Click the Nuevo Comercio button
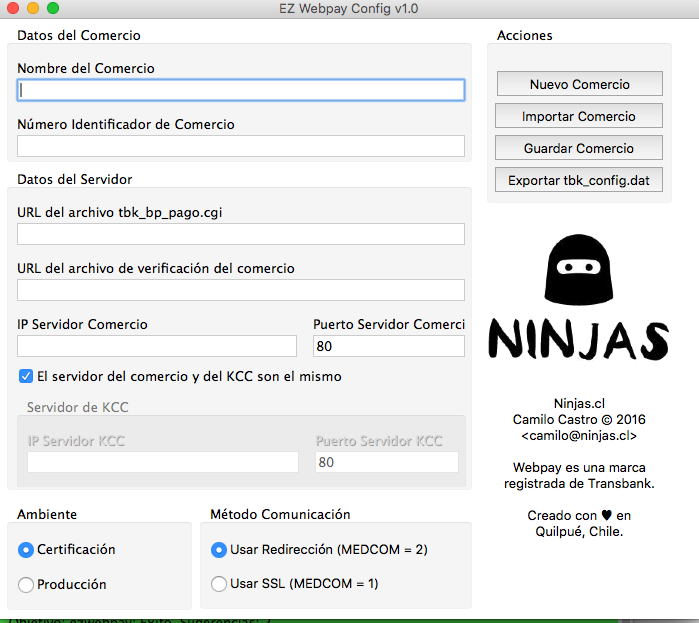 tap(580, 84)
